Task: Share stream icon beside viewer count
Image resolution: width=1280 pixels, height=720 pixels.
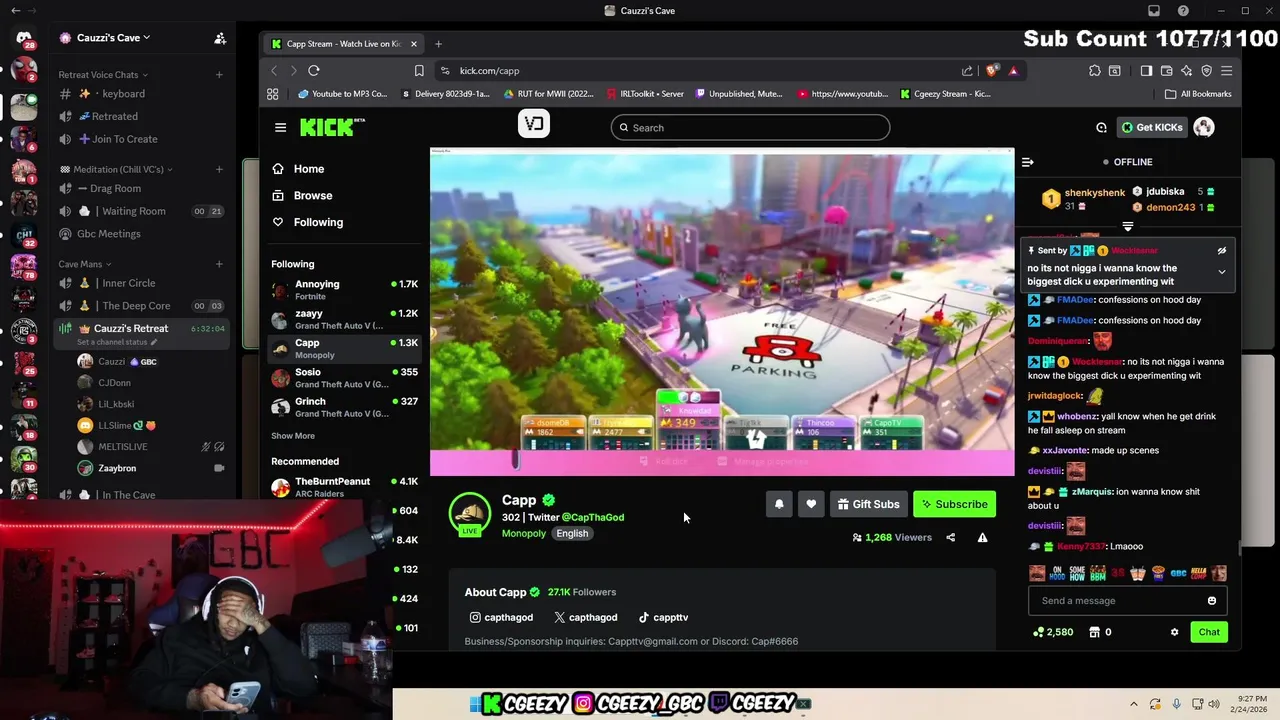Action: [951, 537]
